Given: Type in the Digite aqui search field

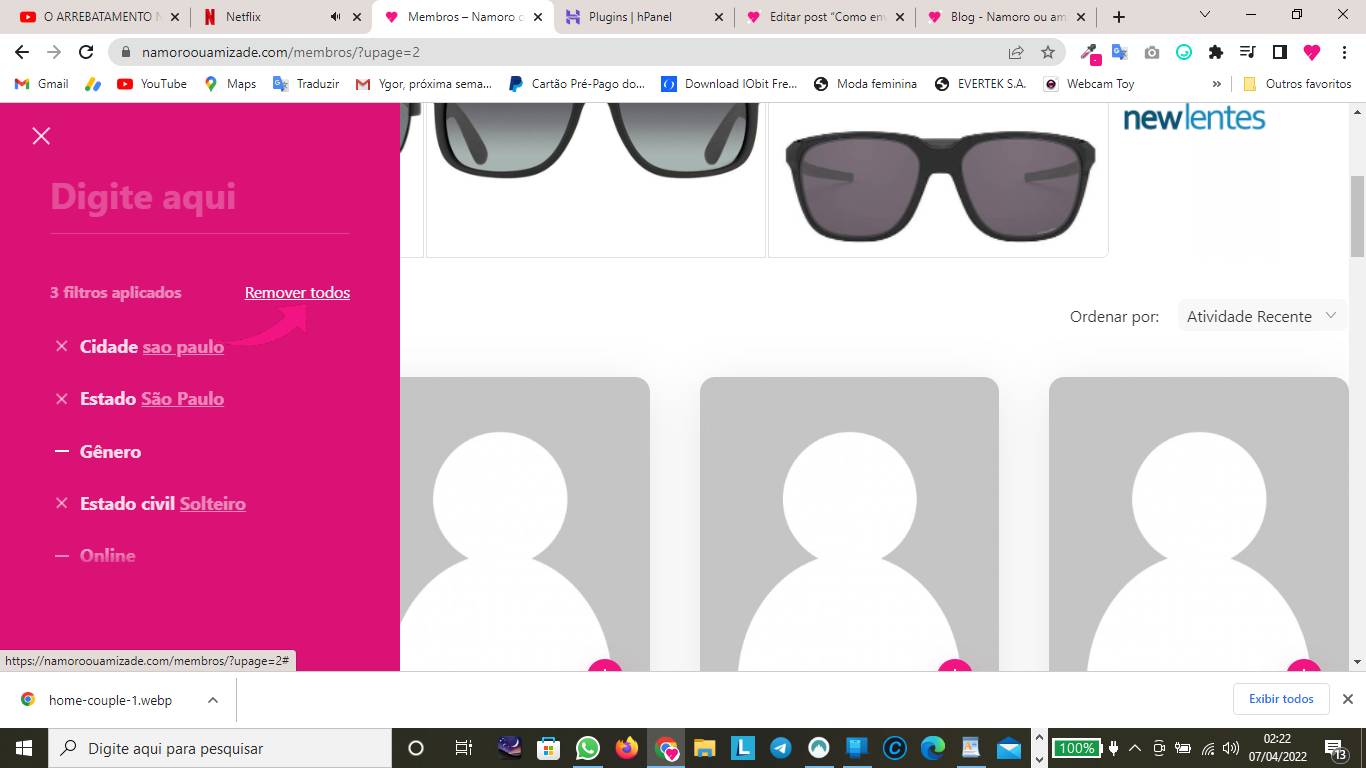Looking at the screenshot, I should [x=199, y=197].
